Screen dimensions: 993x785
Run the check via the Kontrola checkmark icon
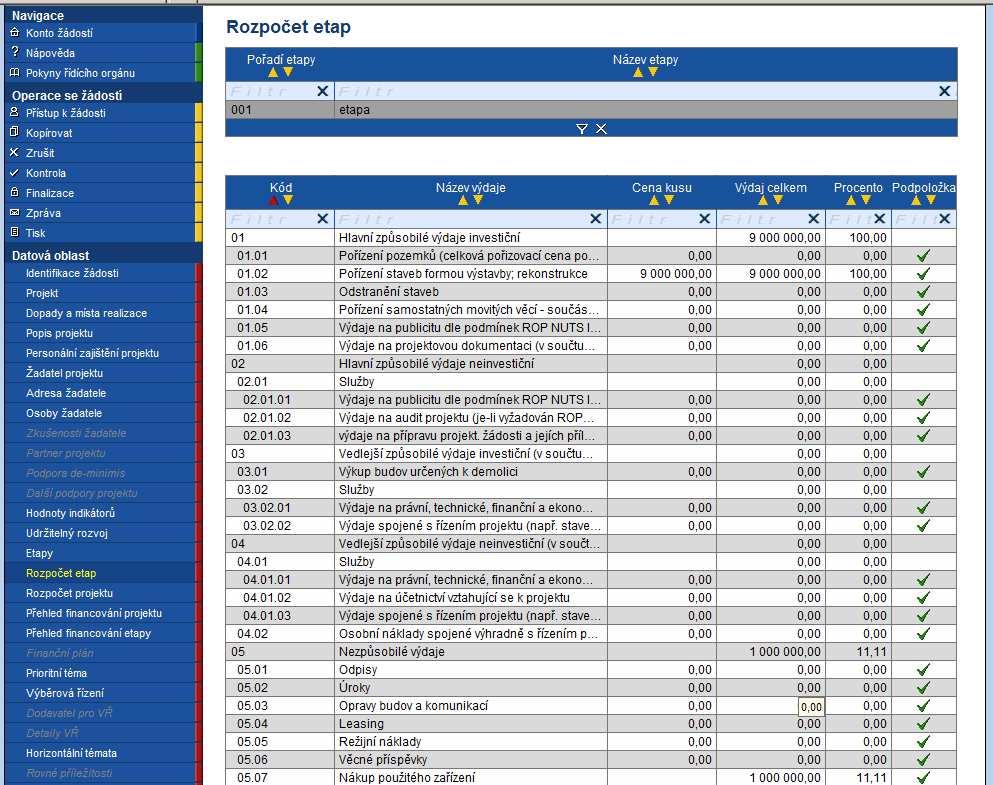(15, 172)
